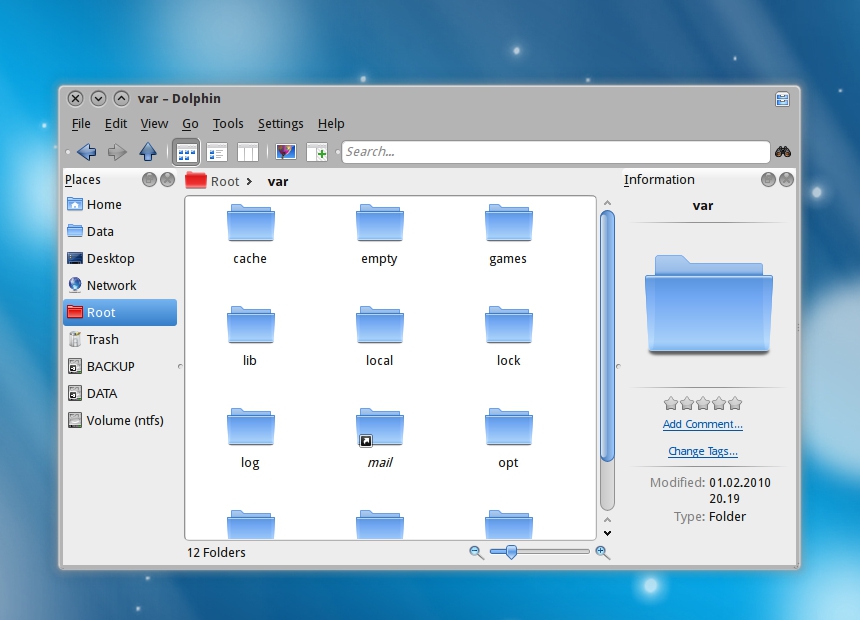
Task: Go up to parent folder arrow
Action: coord(148,152)
